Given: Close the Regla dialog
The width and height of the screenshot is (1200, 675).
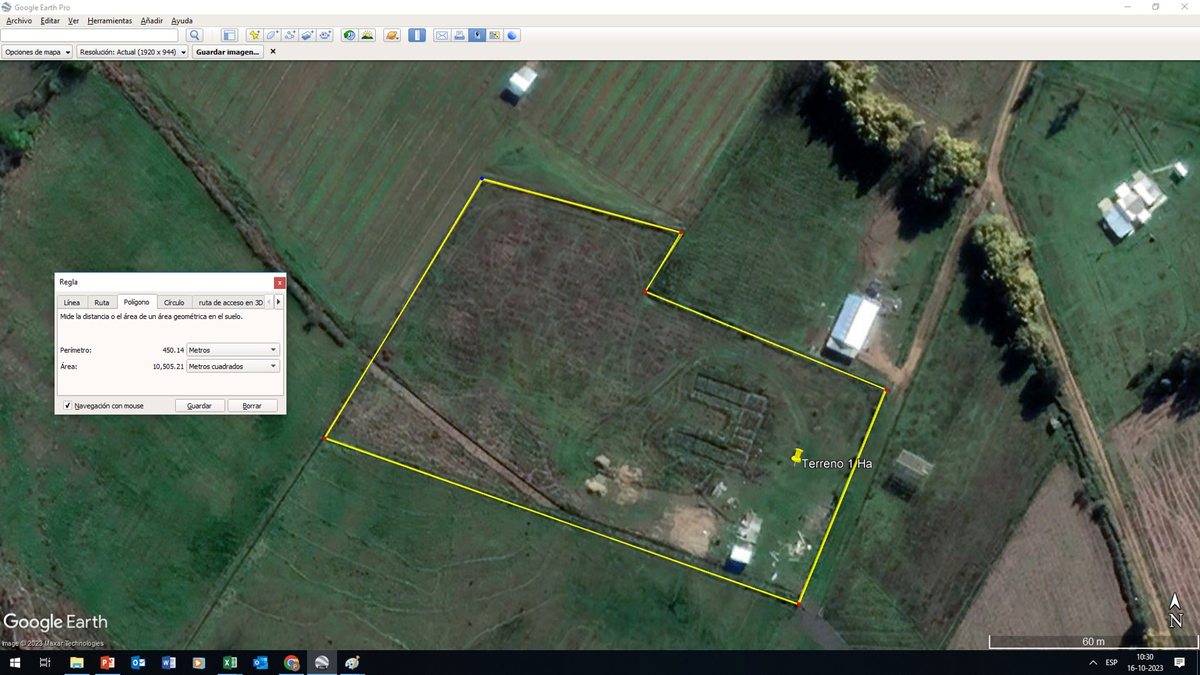Looking at the screenshot, I should click(x=279, y=283).
